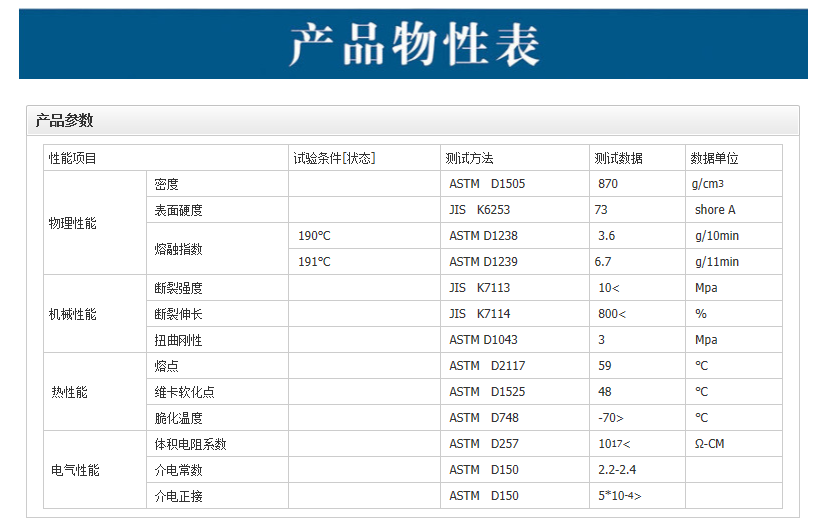Select the -70> brittleness value
The image size is (822, 526).
coord(611,418)
